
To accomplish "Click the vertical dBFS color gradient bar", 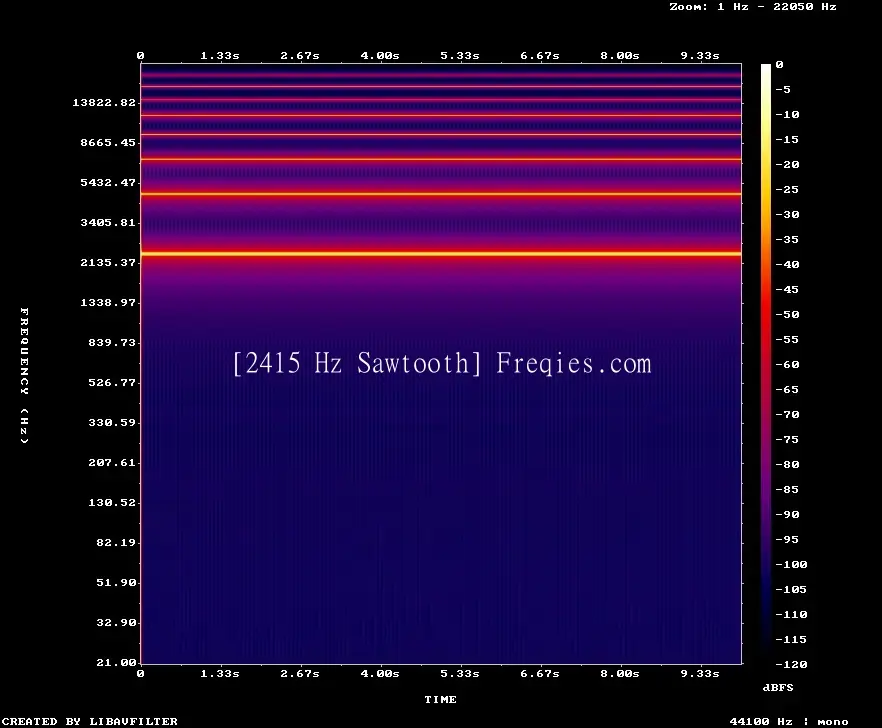I will coord(766,364).
